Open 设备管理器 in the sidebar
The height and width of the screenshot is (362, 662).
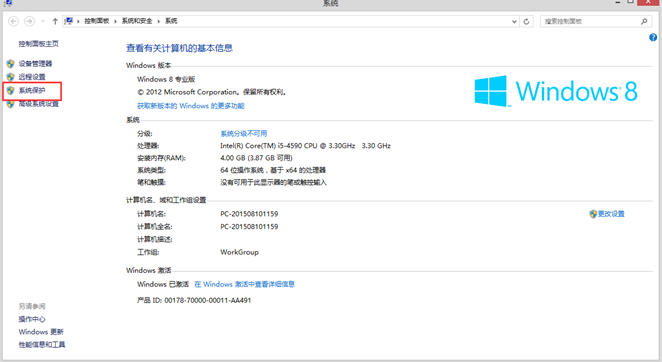(35, 64)
